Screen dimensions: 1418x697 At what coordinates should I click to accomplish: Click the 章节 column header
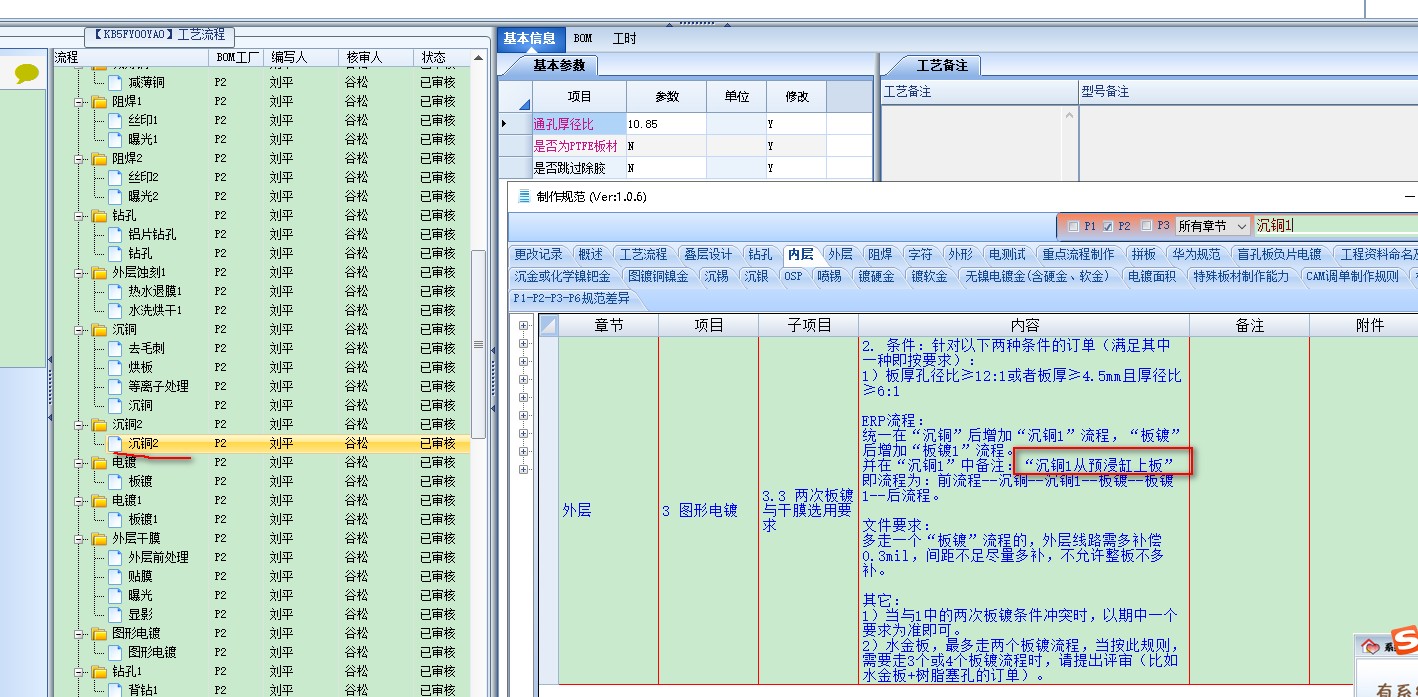(x=608, y=325)
